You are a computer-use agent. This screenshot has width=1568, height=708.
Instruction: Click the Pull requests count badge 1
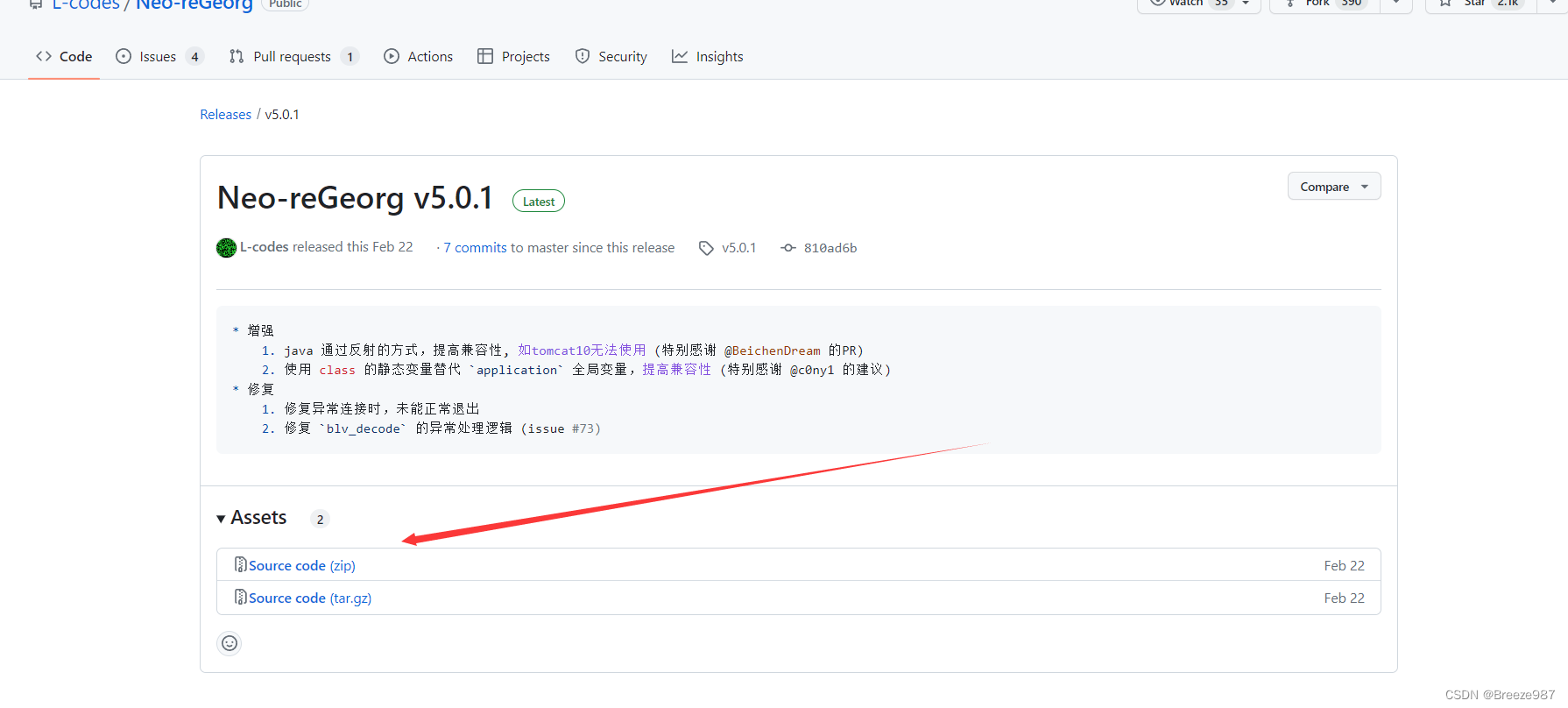pyautogui.click(x=350, y=56)
